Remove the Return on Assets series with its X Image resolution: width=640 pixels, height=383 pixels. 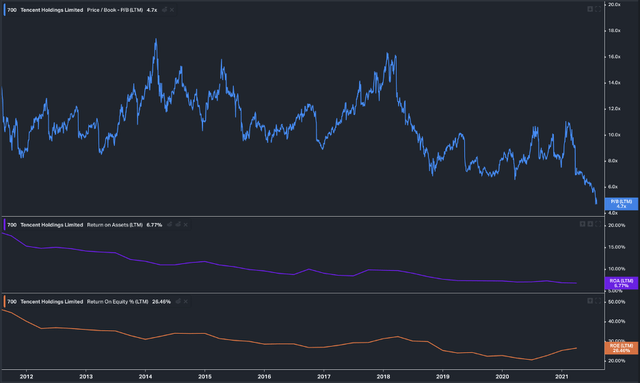[x=186, y=225]
